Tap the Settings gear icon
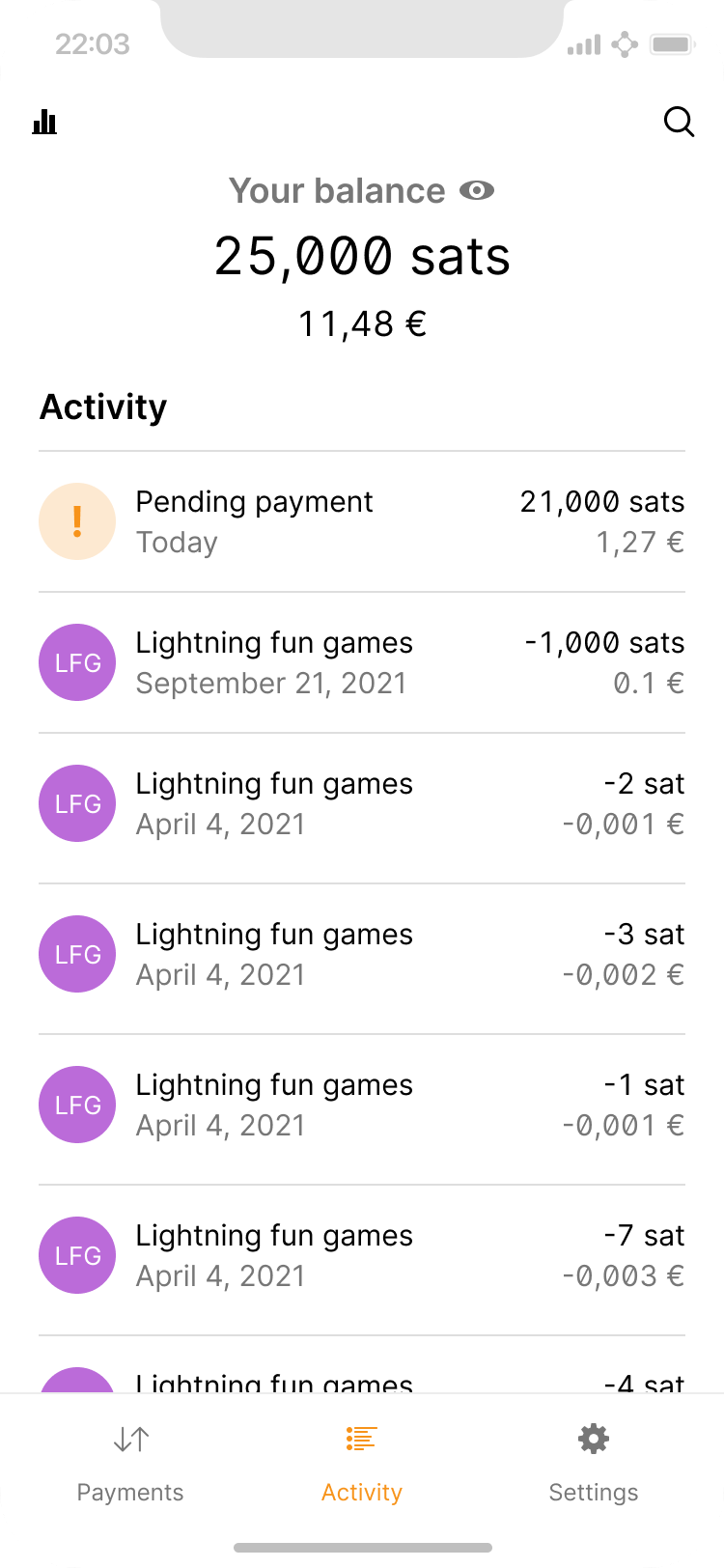This screenshot has width=724, height=1568. (593, 1440)
